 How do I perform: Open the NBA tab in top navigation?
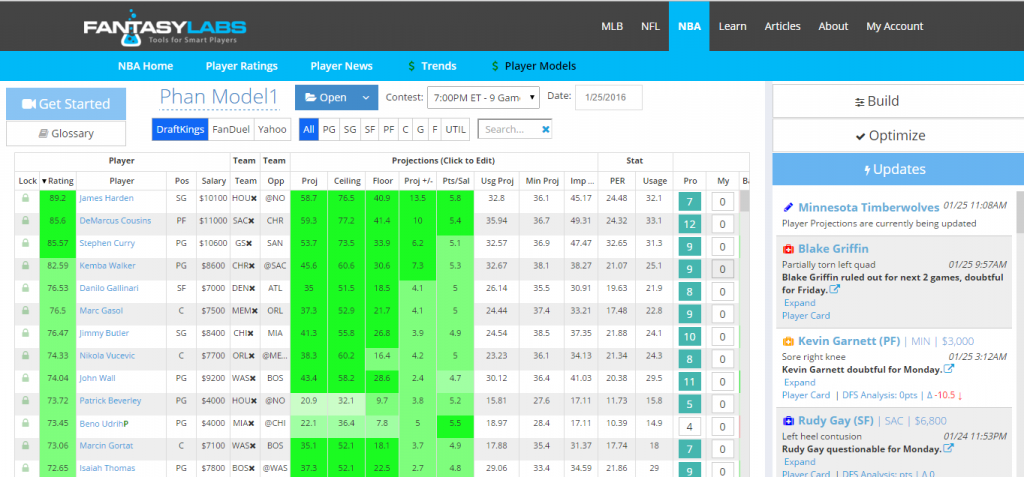point(689,26)
